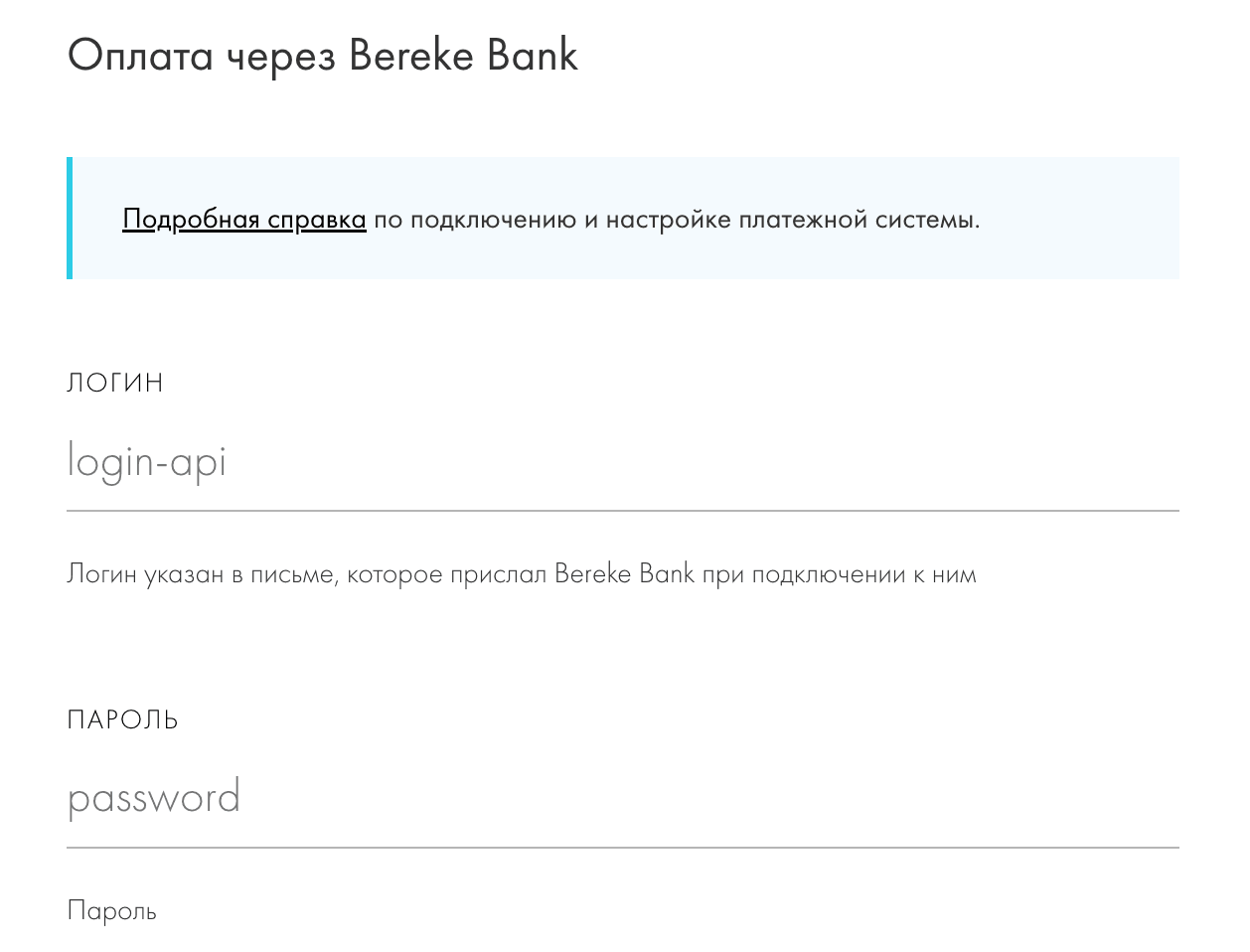The height and width of the screenshot is (952, 1250).
Task: Click the "Пароль" hint below the password field
Action: tap(112, 911)
